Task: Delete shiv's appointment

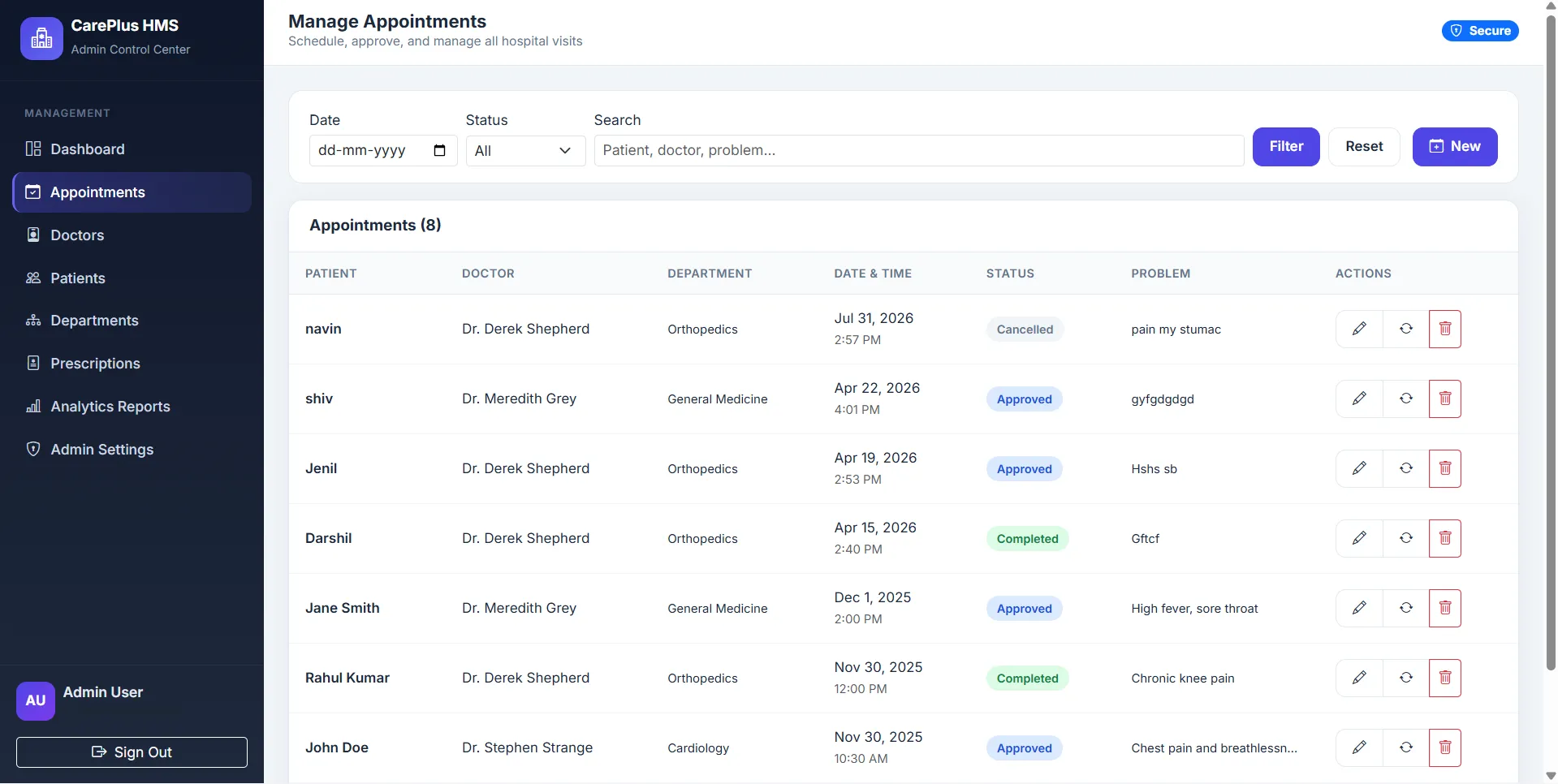Action: coord(1445,398)
